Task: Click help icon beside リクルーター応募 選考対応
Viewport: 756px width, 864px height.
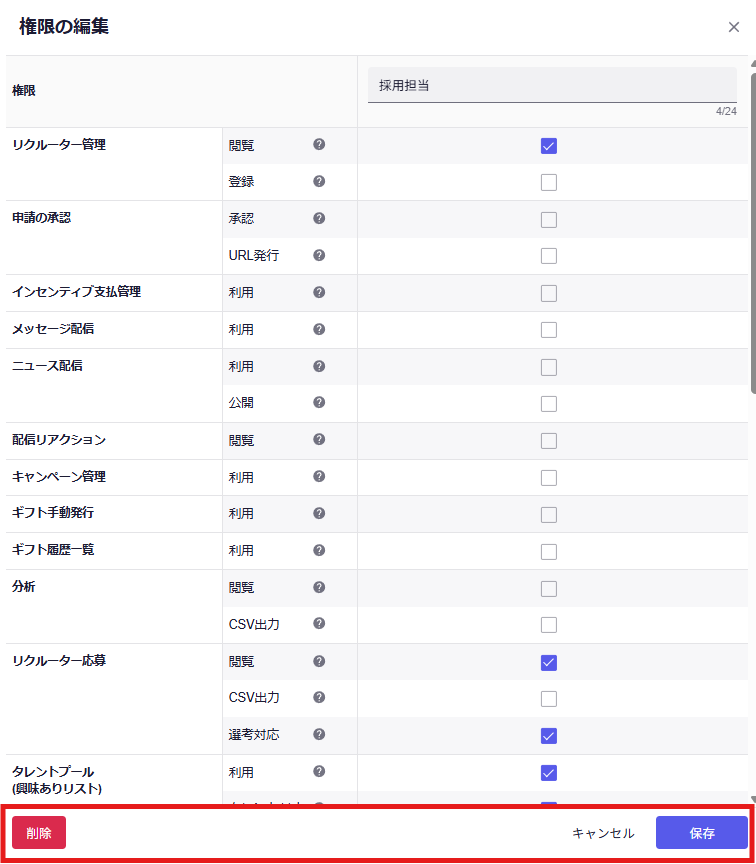Action: [x=319, y=734]
